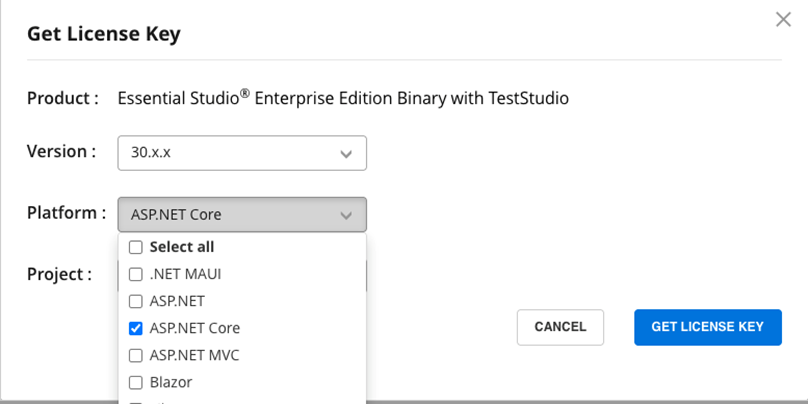Close the Get License Key dialog

pyautogui.click(x=783, y=20)
